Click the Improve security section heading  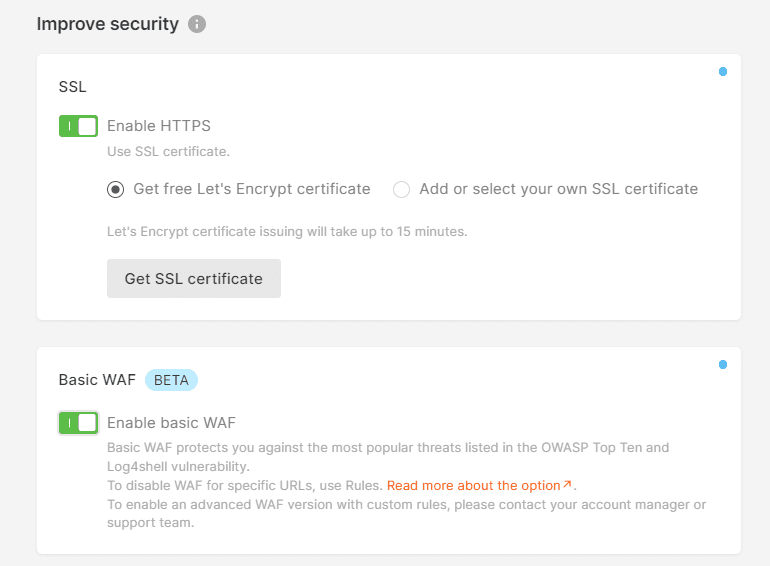108,24
